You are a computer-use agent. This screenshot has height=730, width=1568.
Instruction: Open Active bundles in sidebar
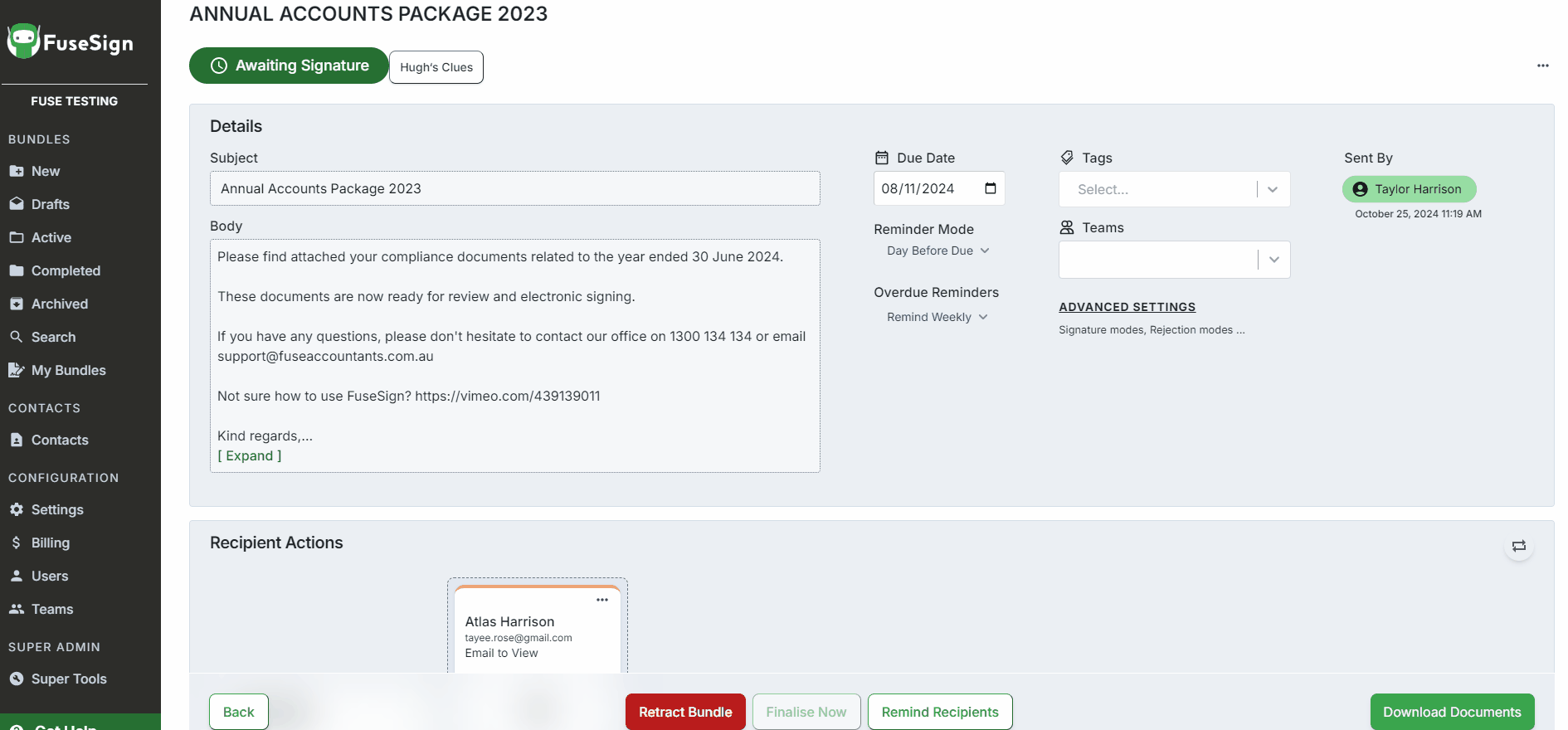tap(51, 237)
